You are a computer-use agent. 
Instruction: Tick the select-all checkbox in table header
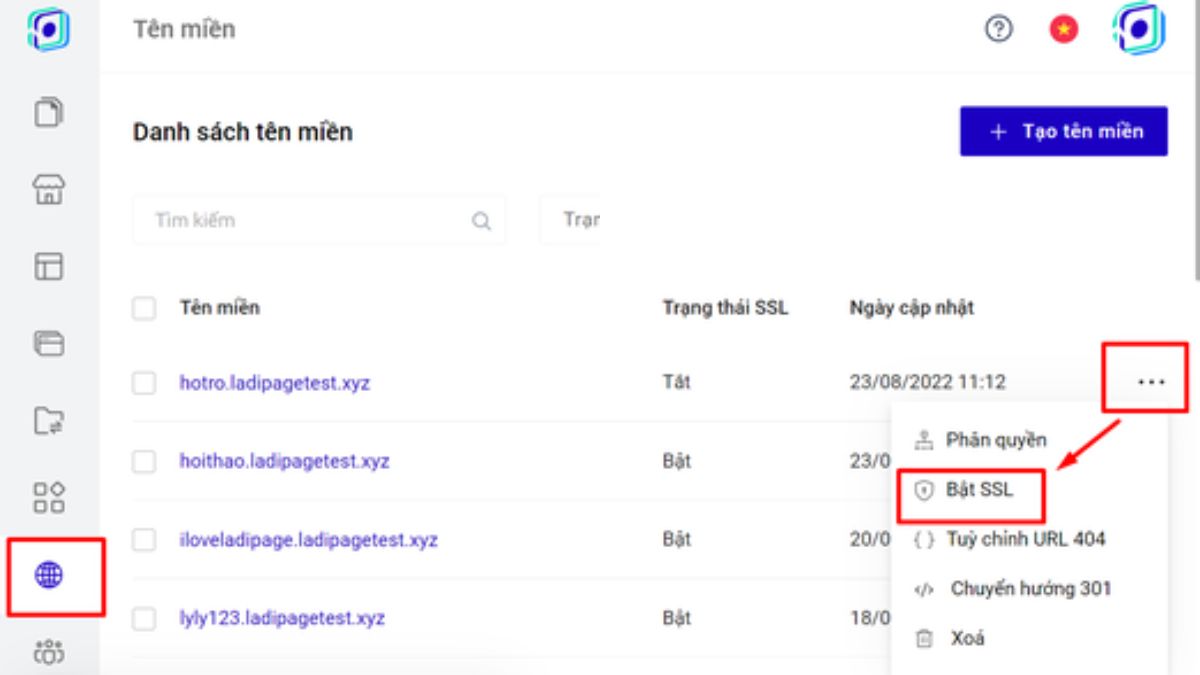click(x=144, y=308)
